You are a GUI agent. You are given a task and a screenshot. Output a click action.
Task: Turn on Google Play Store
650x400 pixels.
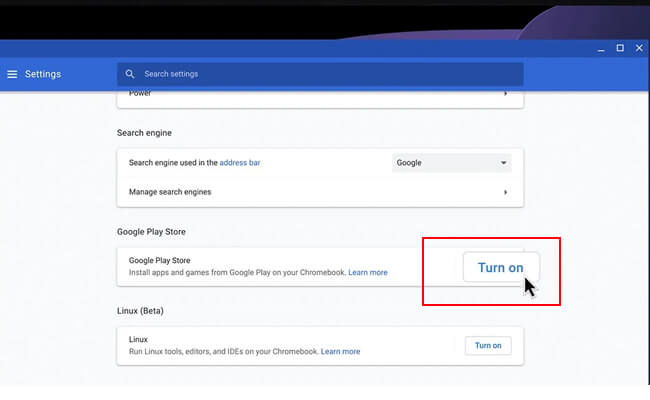pos(500,267)
